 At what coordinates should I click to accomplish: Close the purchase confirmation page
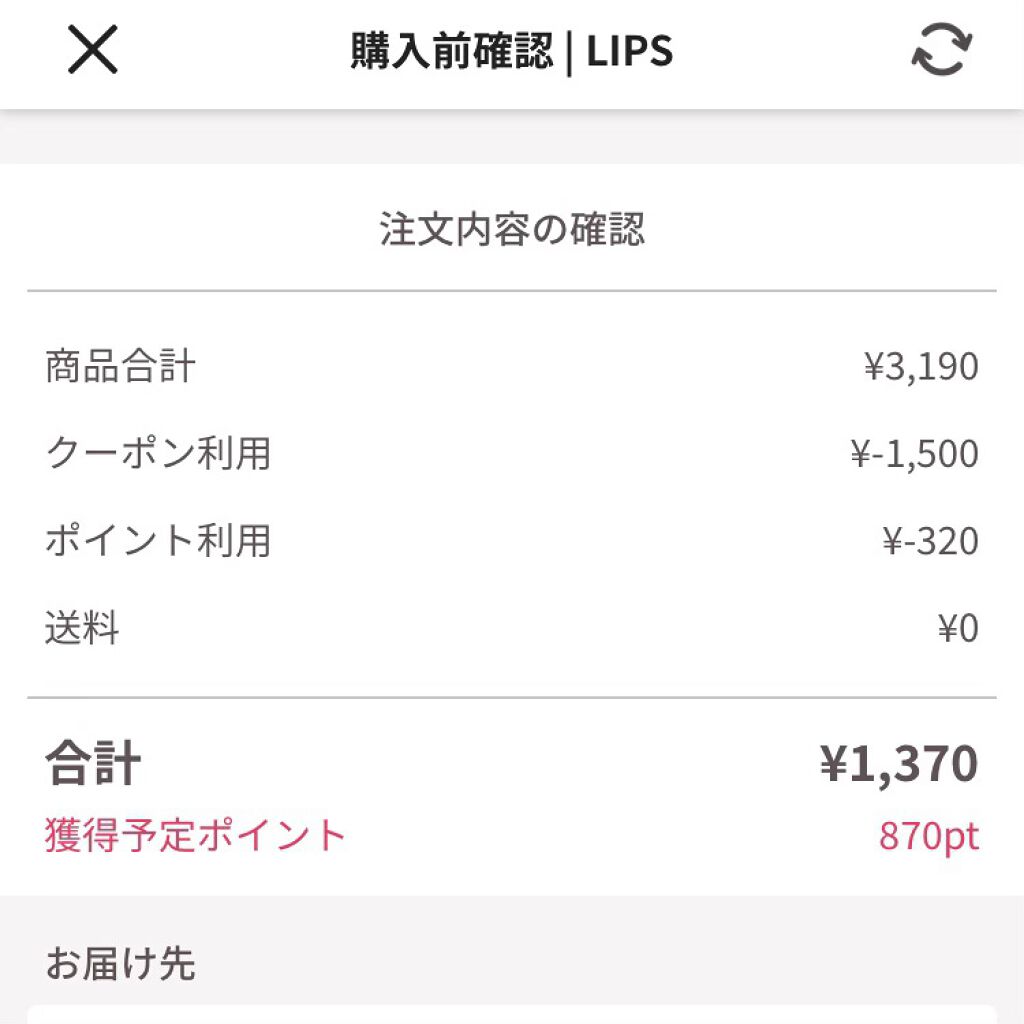pos(93,51)
